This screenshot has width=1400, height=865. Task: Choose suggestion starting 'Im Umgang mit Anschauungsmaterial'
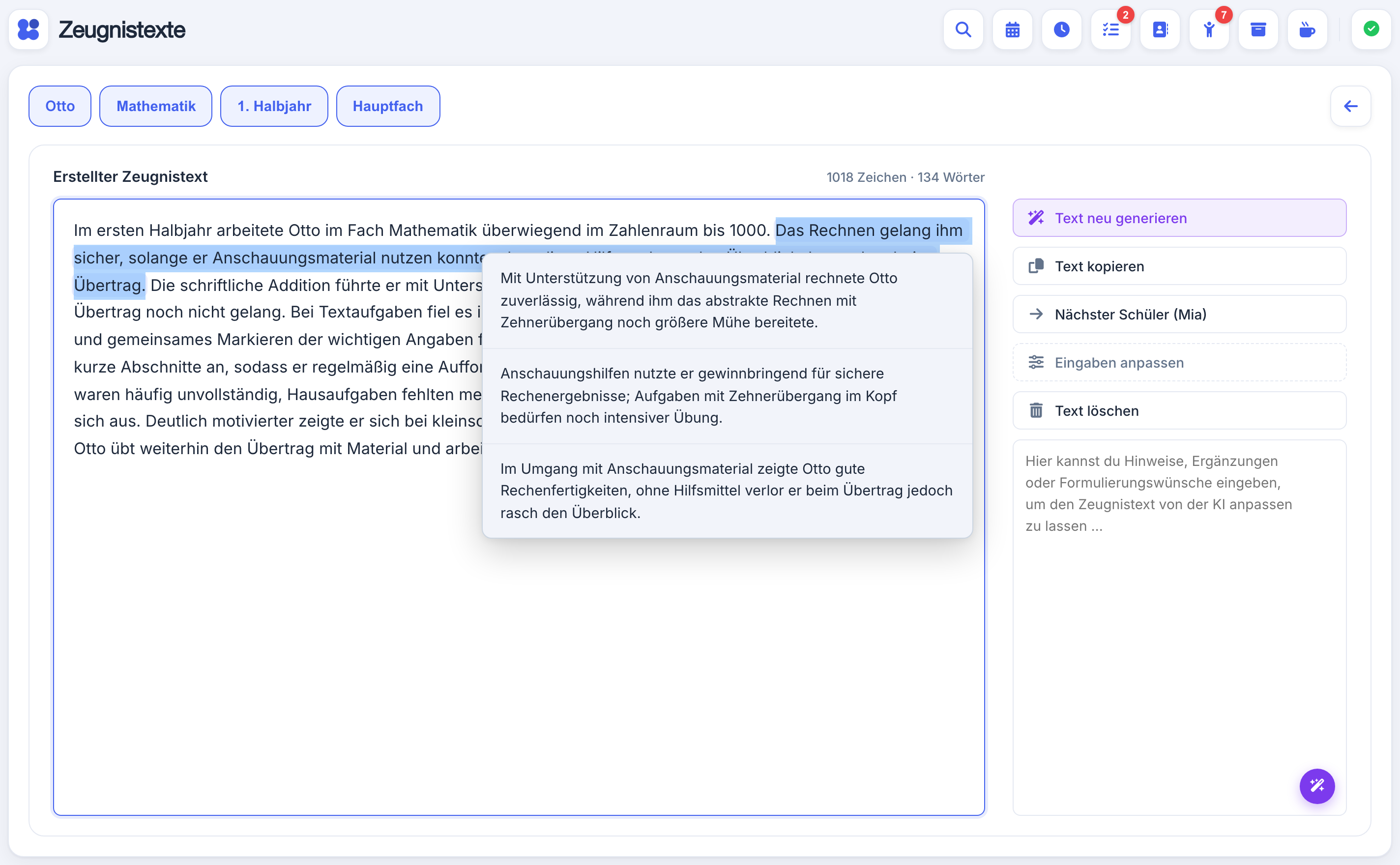[x=727, y=491]
